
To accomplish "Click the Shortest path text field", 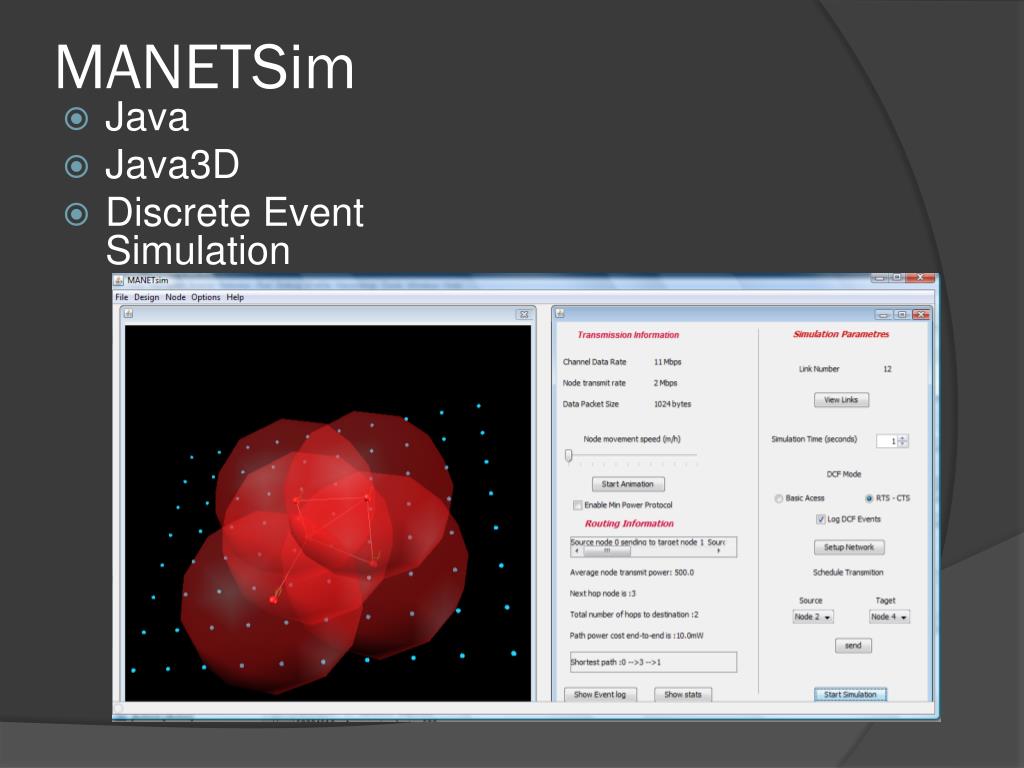I will (x=653, y=662).
